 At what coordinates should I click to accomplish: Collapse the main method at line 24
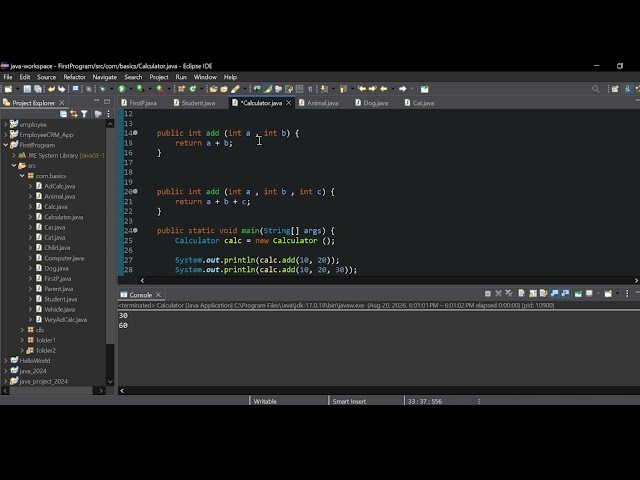[135, 230]
